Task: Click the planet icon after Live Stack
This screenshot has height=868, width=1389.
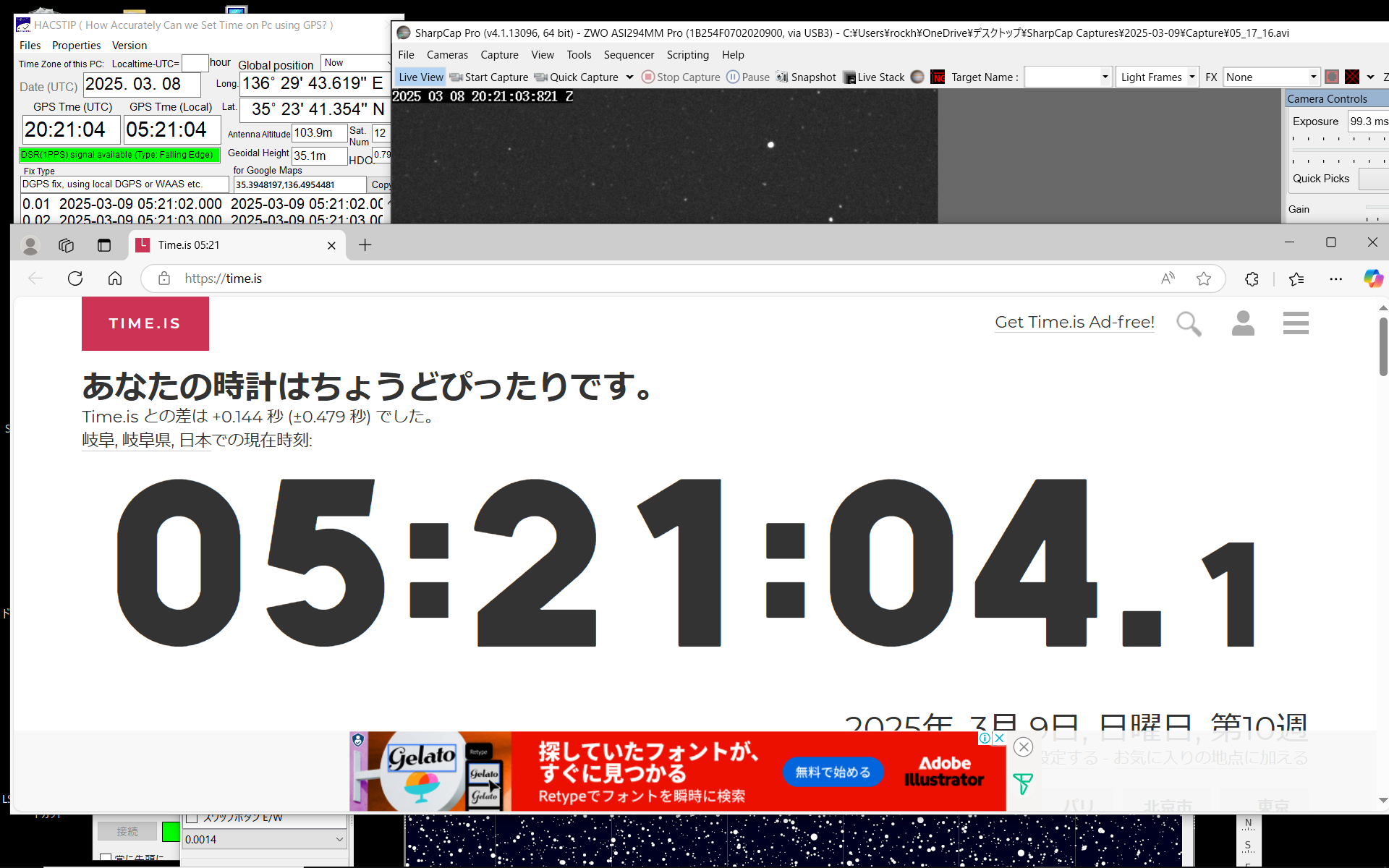Action: point(917,77)
